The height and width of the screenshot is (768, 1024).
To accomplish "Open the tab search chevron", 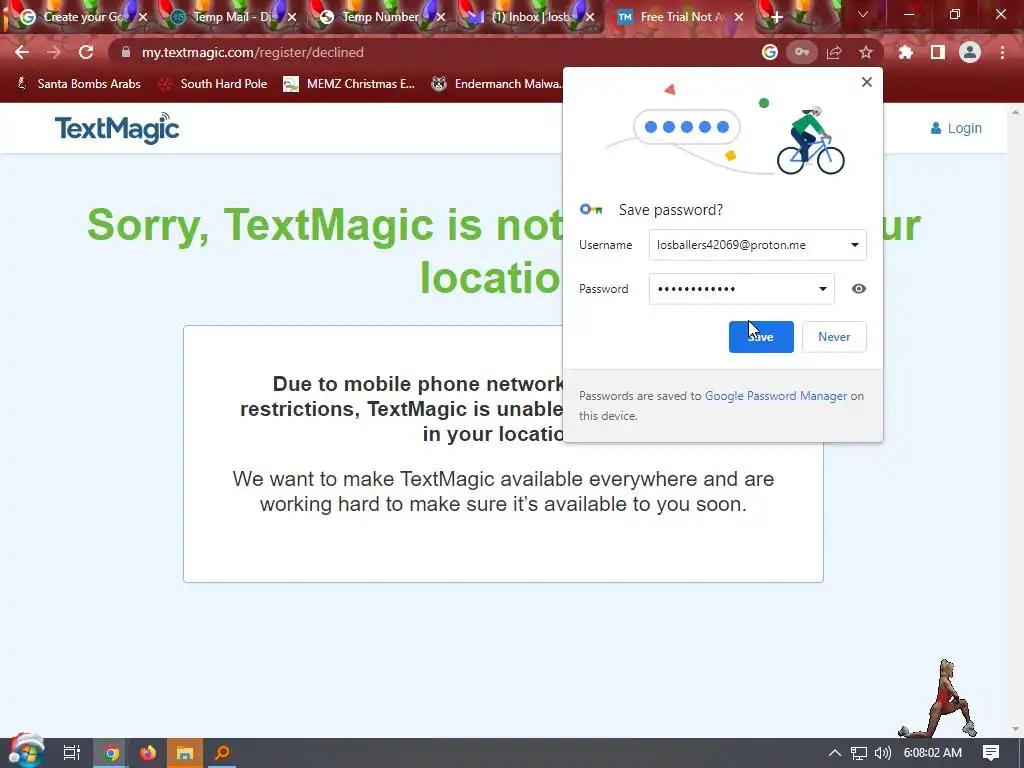I will point(863,14).
